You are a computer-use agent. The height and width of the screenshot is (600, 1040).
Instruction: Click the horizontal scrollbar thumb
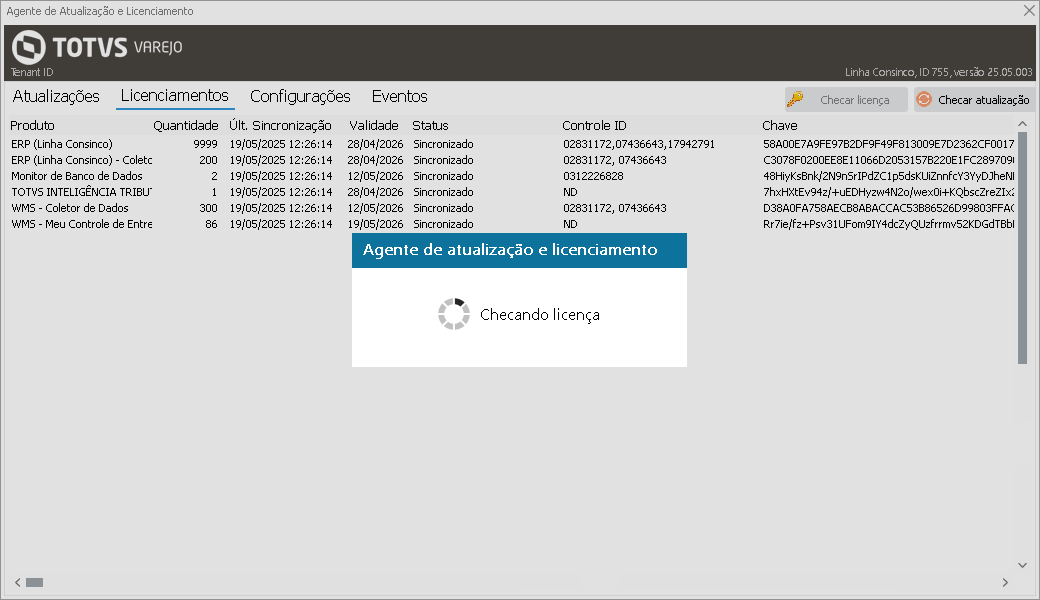(x=34, y=582)
